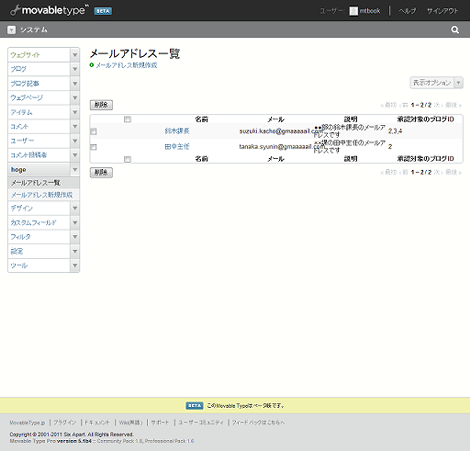
Task: Expand the 設定 menu arrow
Action: click(75, 251)
